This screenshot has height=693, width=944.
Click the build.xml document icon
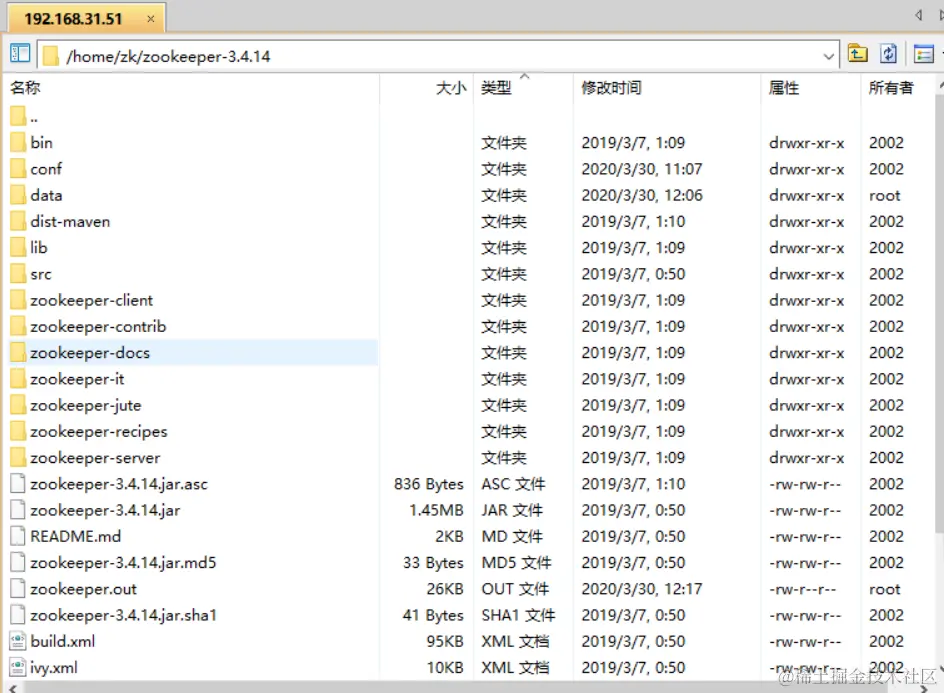point(18,641)
